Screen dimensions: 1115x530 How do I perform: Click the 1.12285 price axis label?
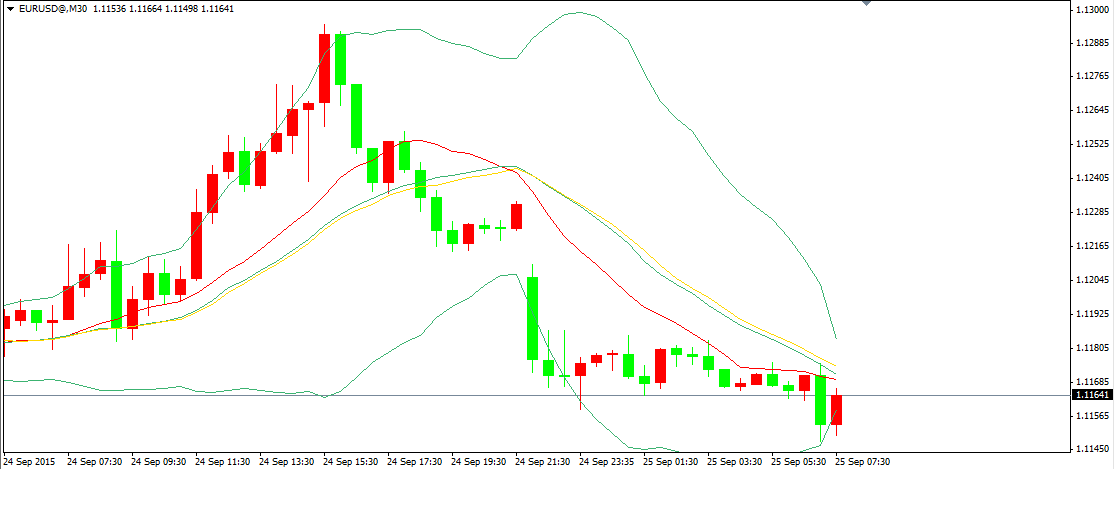pos(1091,212)
